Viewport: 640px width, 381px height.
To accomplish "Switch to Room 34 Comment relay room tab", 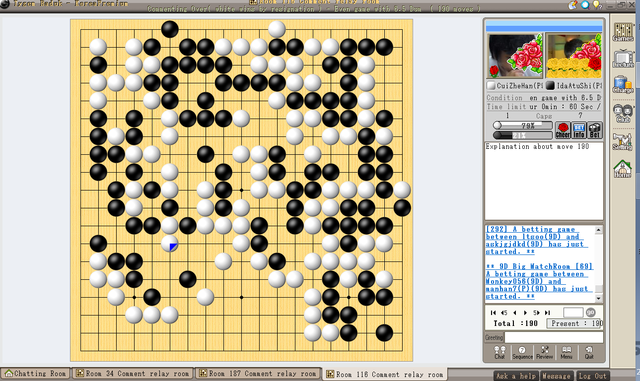I will pos(133,374).
